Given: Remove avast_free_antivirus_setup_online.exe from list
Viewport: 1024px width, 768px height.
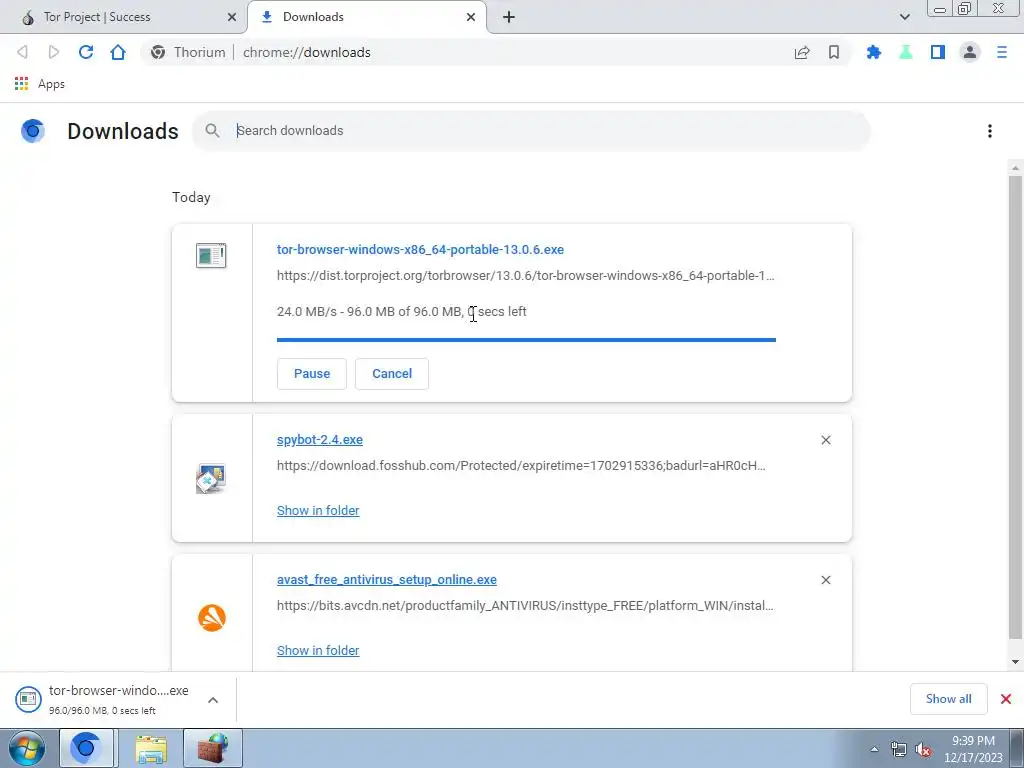Looking at the screenshot, I should coord(825,580).
